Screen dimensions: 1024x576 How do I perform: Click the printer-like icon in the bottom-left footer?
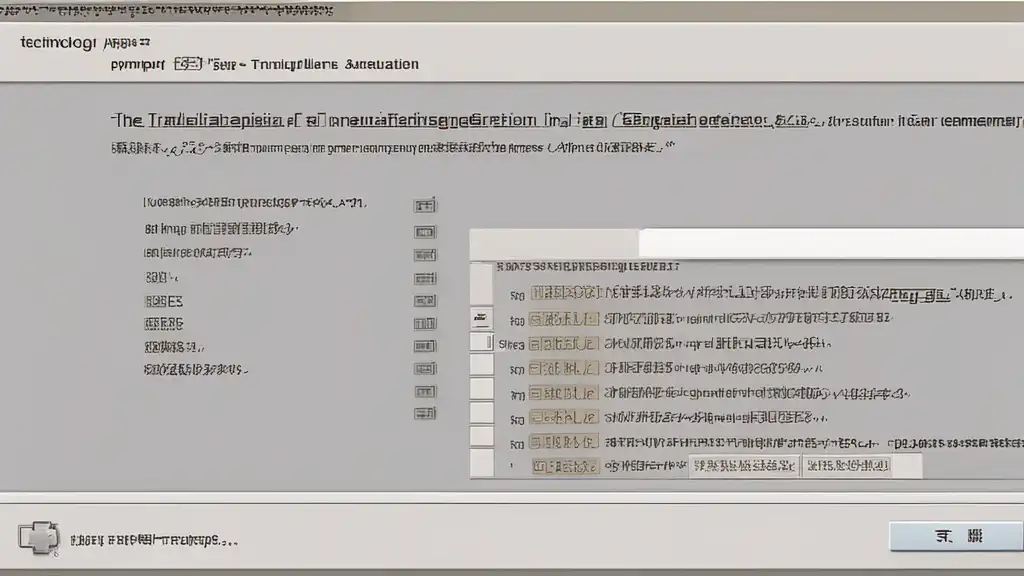[39, 538]
